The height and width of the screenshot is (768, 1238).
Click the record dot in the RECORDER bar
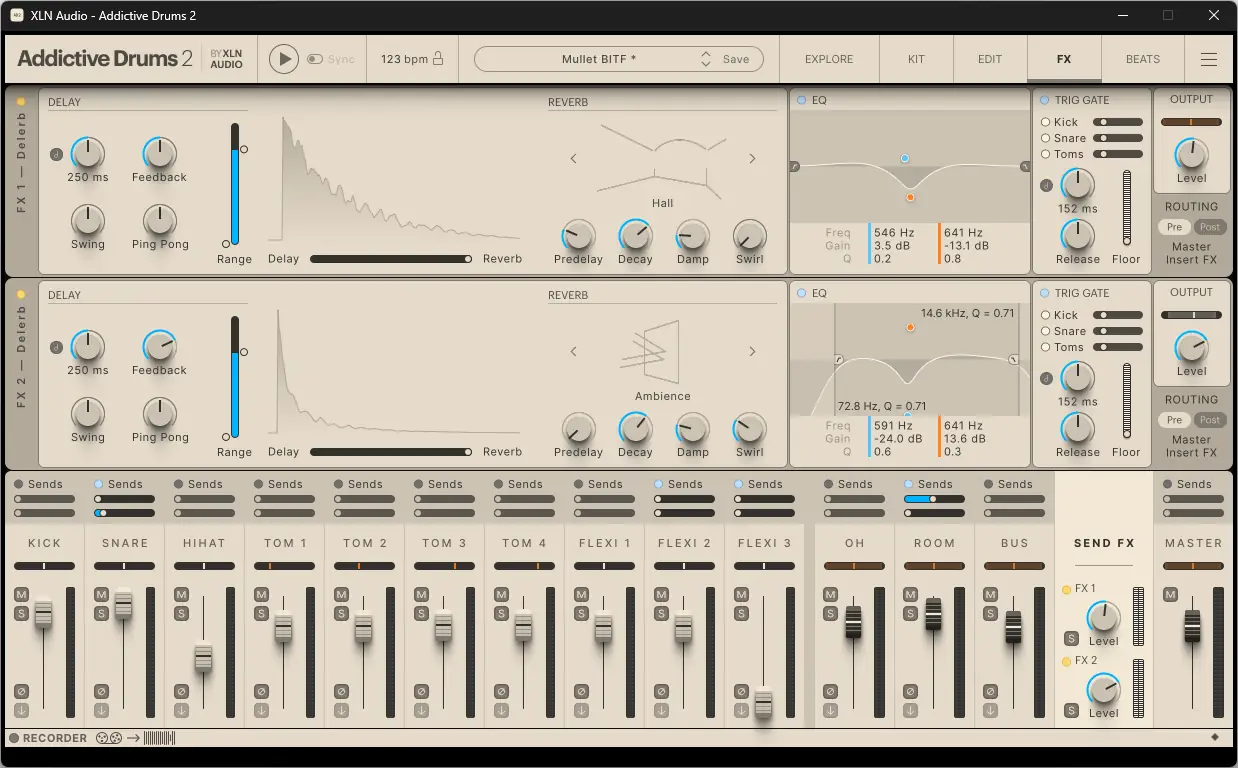[12, 738]
